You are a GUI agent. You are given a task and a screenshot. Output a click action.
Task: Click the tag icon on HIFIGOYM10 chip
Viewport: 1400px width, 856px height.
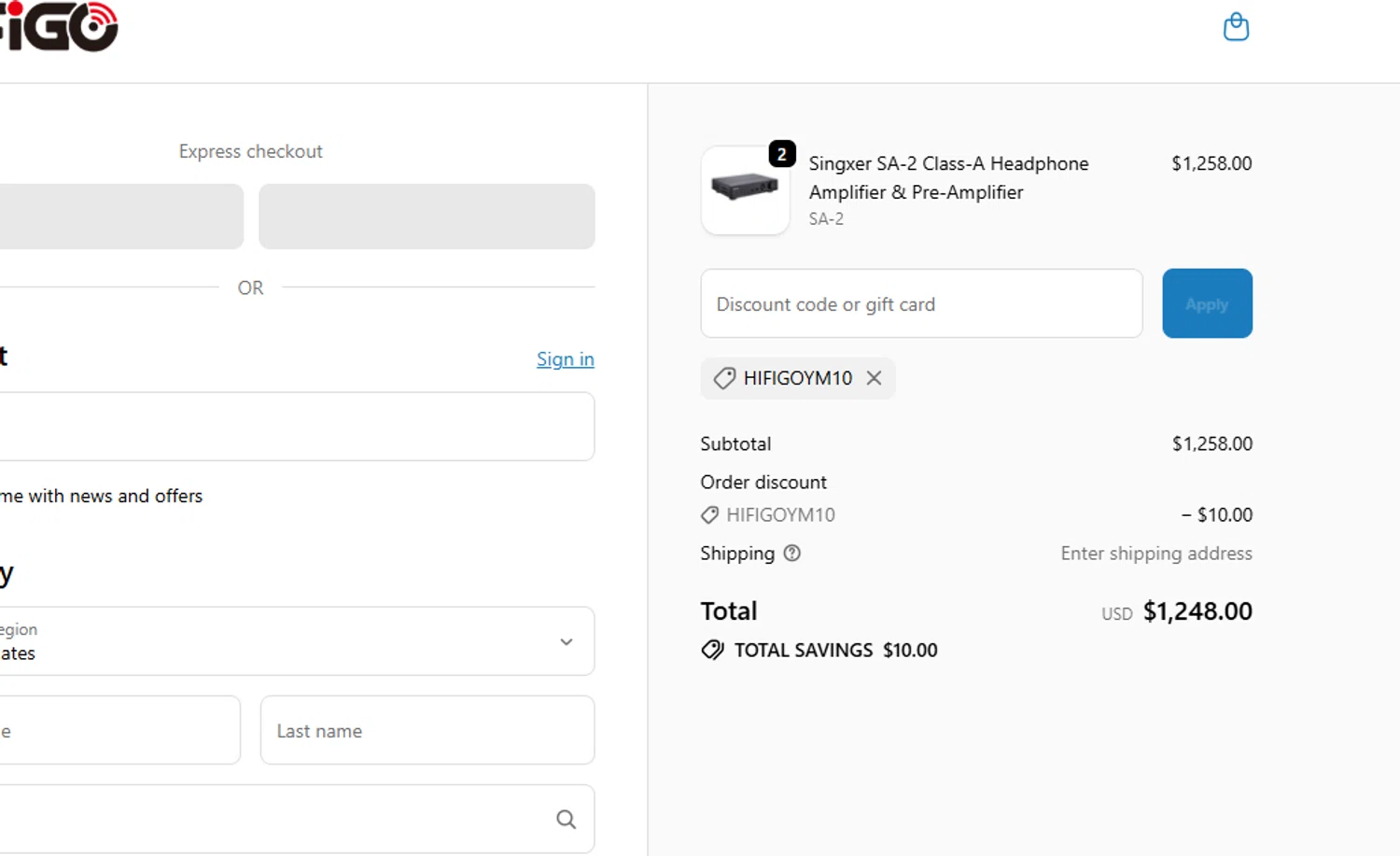click(x=724, y=378)
